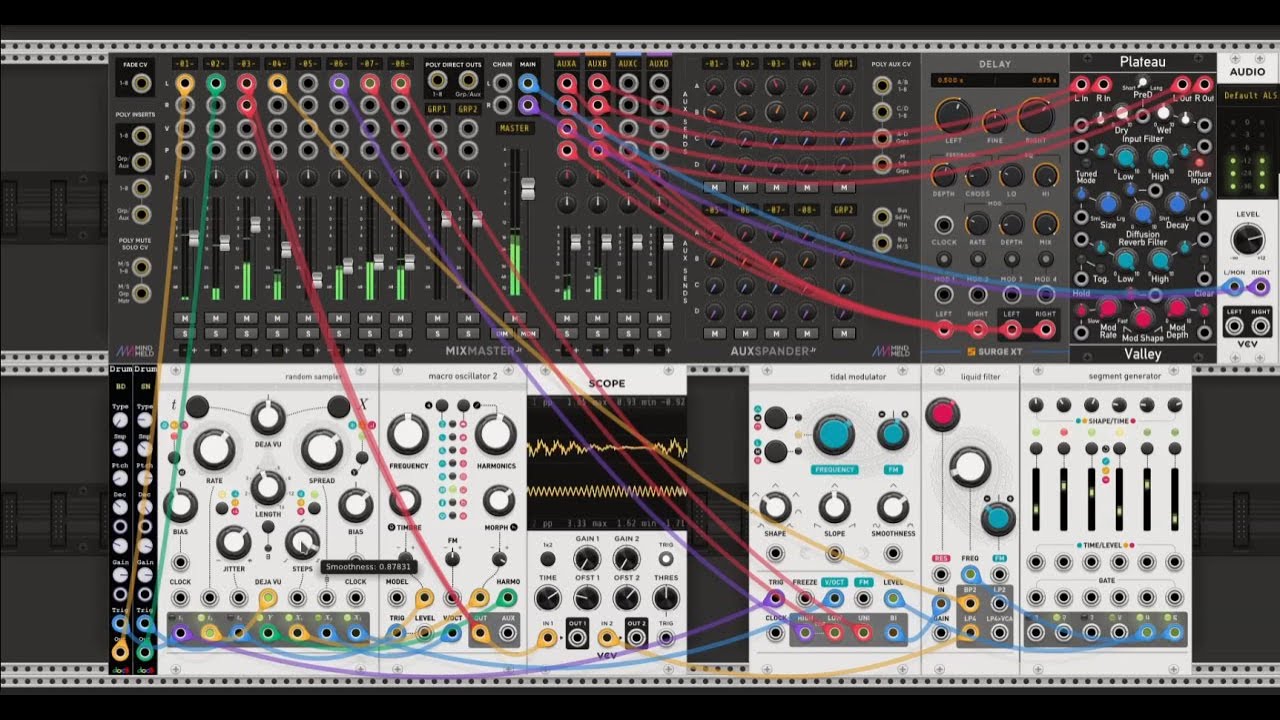Click the MON button on master
Screen dimensions: 1280x720
pyautogui.click(x=527, y=333)
